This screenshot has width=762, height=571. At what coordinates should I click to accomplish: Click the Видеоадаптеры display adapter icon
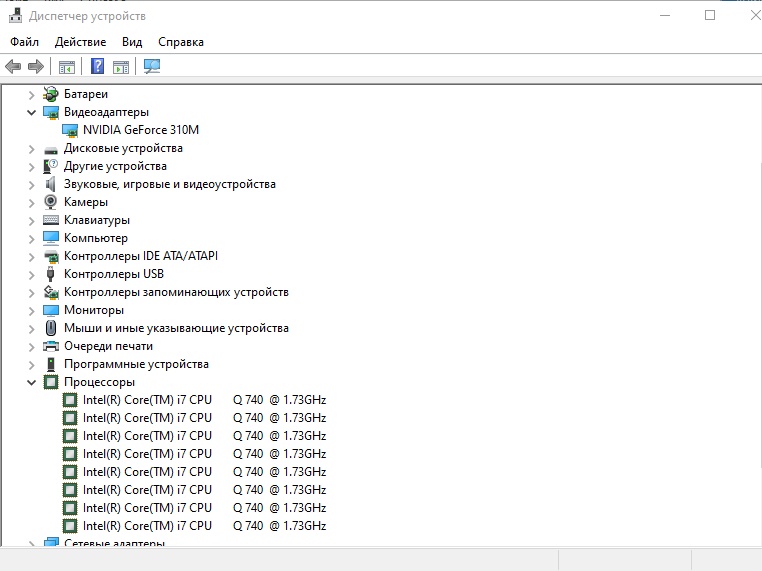coord(51,113)
